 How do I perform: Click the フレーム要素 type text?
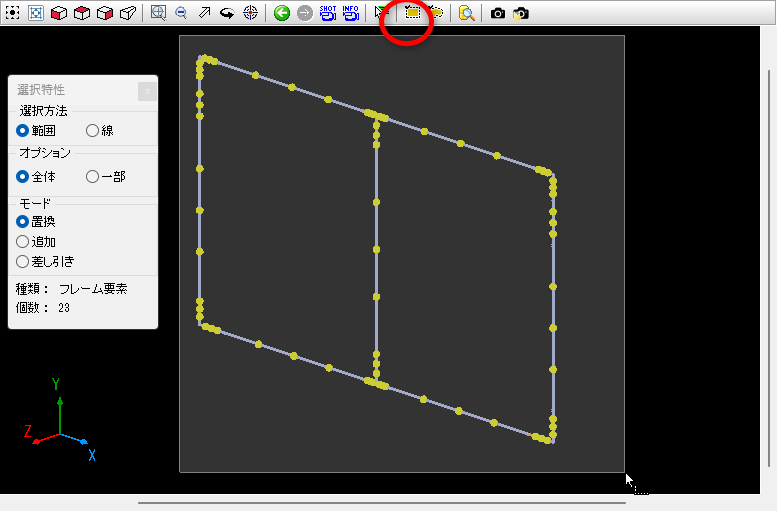(93, 288)
